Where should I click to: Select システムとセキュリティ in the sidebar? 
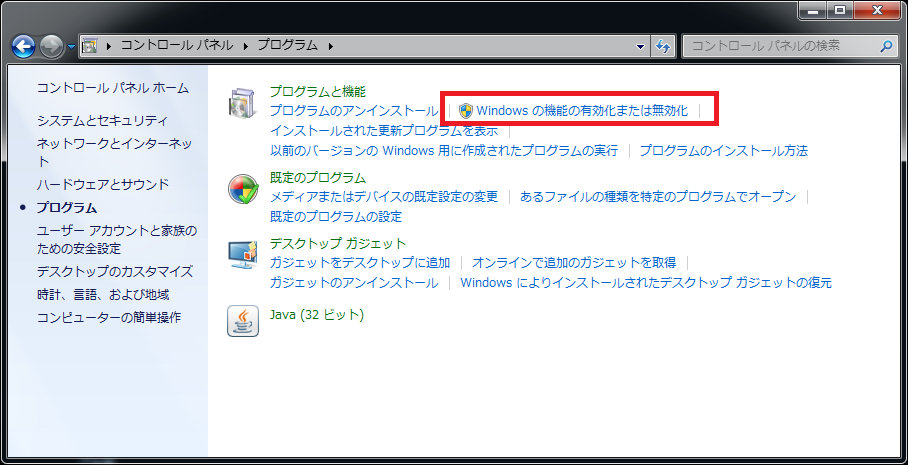pos(103,120)
